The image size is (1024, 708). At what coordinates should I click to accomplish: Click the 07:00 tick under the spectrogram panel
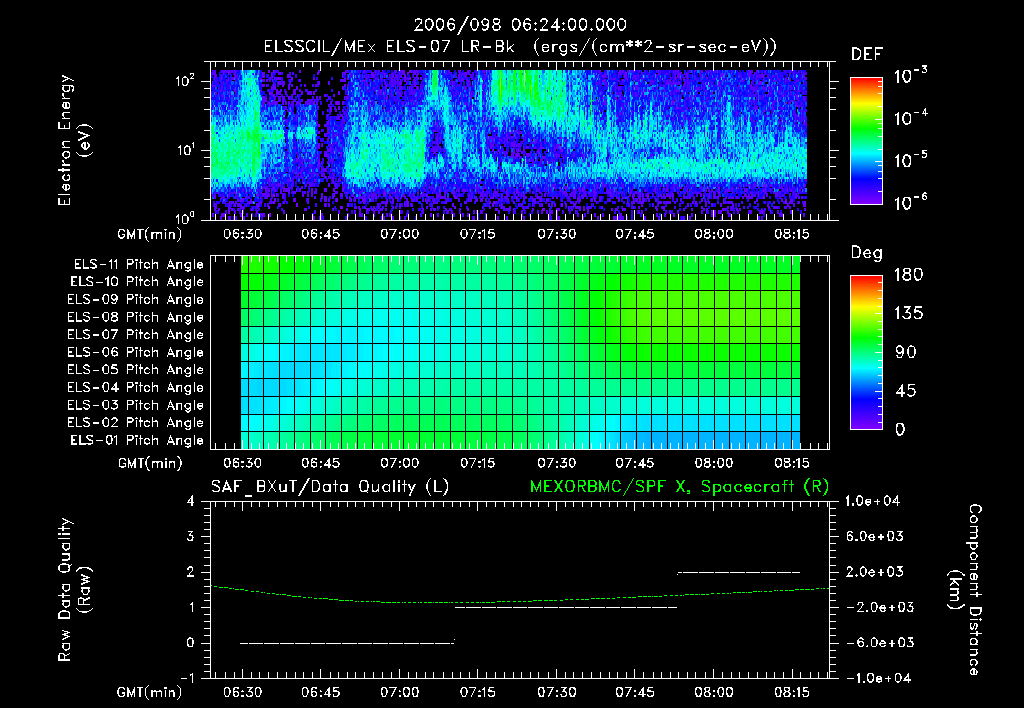pyautogui.click(x=399, y=234)
